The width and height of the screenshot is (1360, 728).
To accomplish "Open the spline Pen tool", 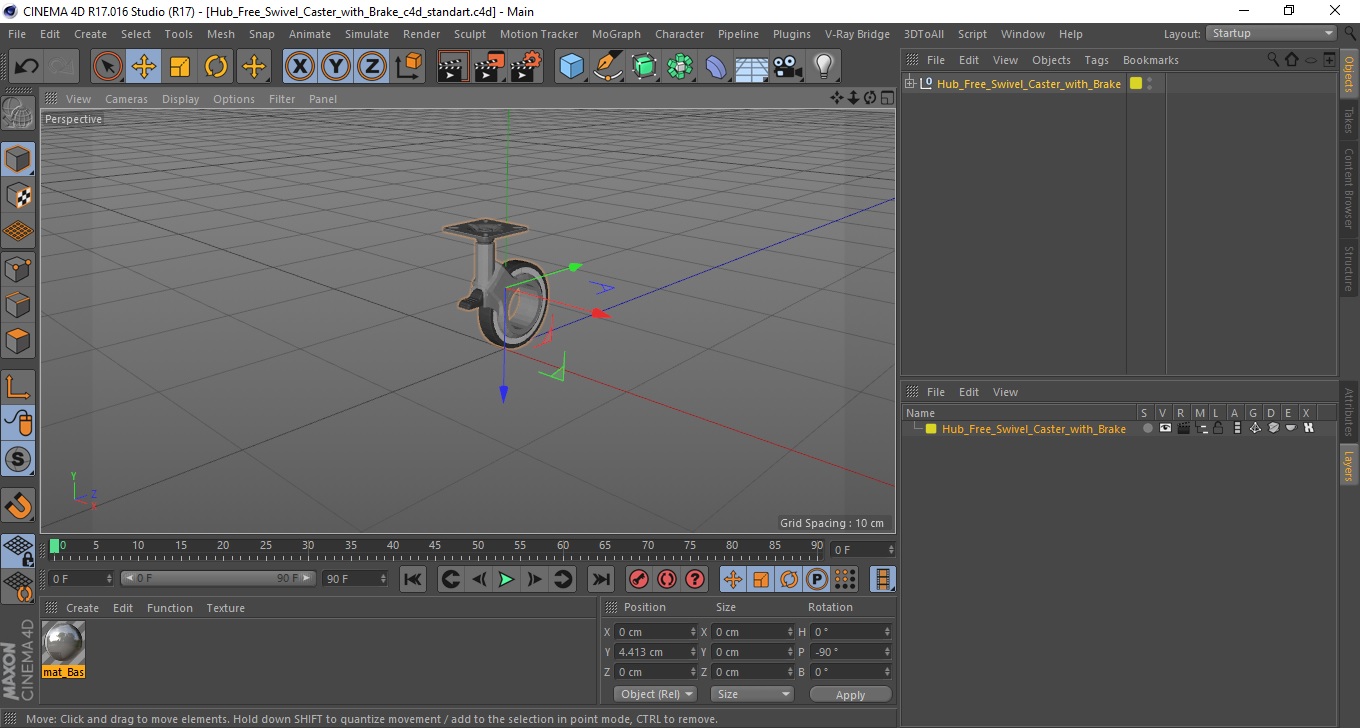I will 608,67.
